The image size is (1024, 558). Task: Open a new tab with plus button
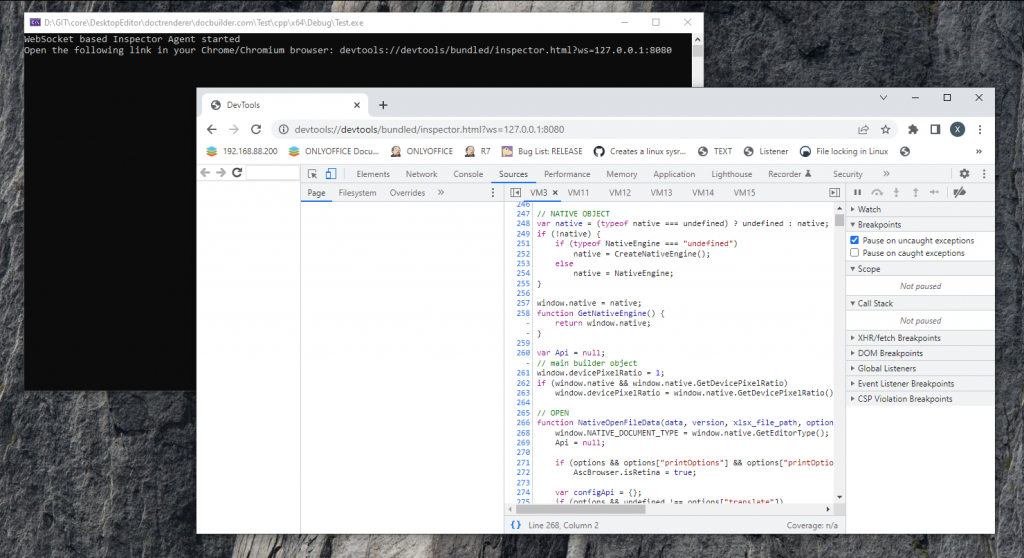coord(383,105)
